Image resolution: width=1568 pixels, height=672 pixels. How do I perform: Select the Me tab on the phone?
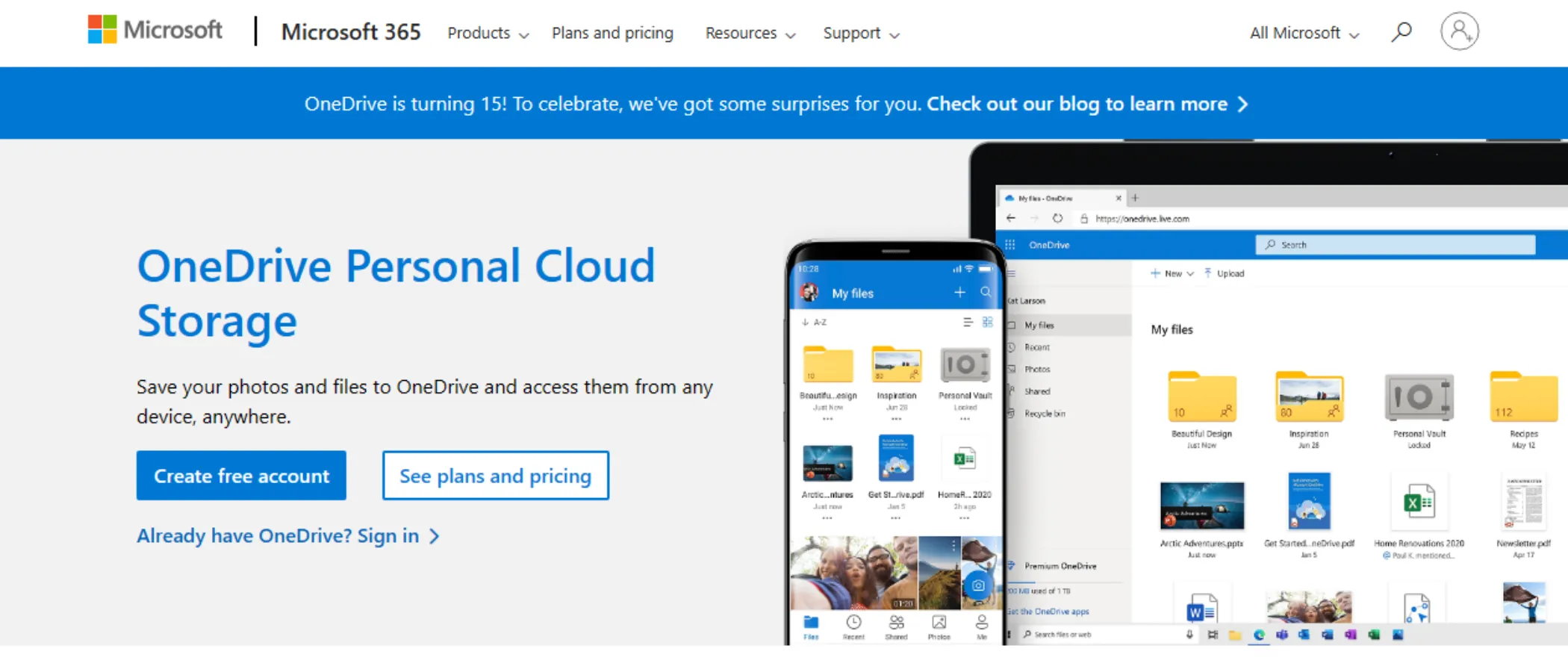click(982, 627)
